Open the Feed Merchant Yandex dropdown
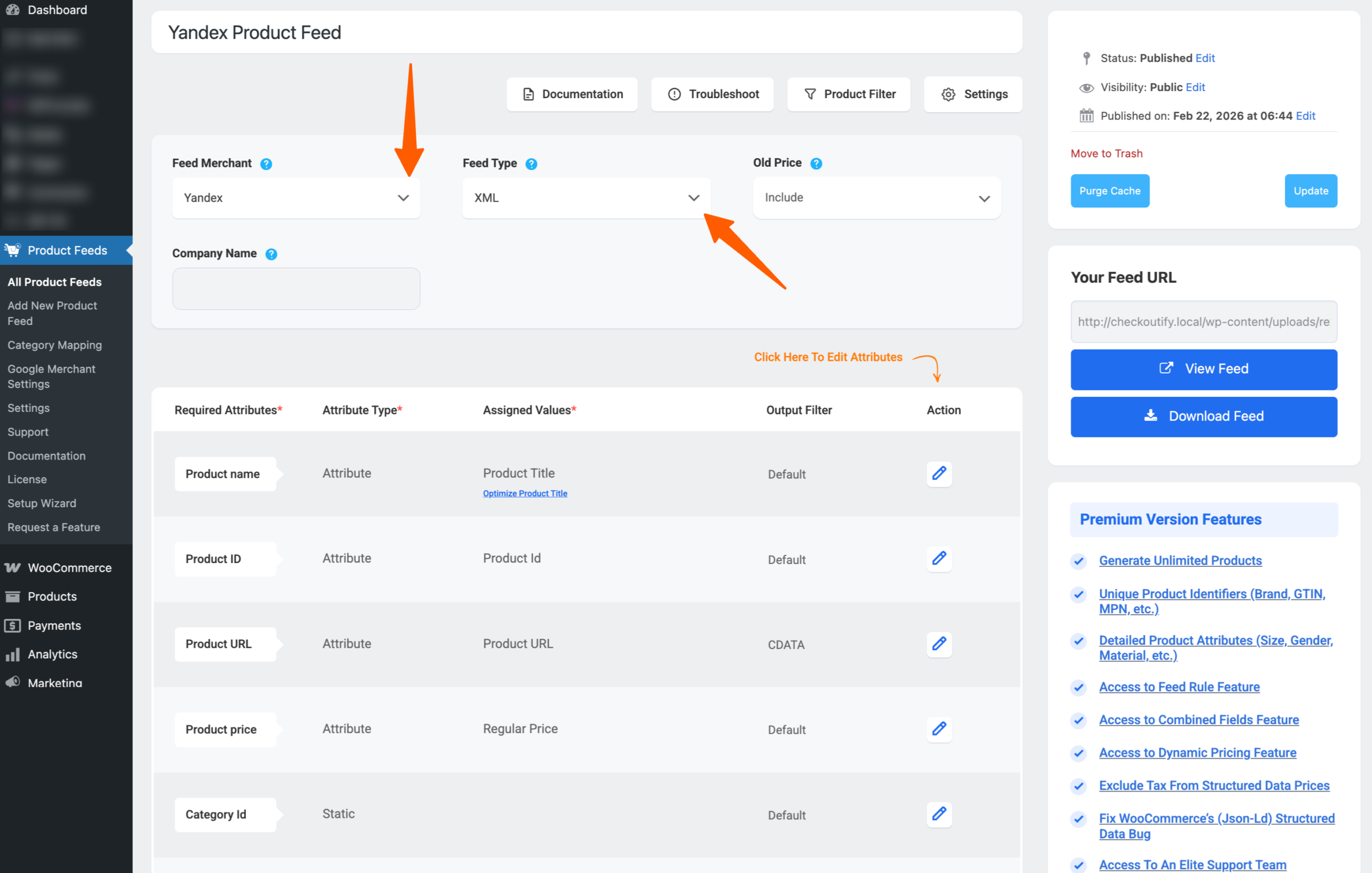1372x873 pixels. click(x=296, y=198)
